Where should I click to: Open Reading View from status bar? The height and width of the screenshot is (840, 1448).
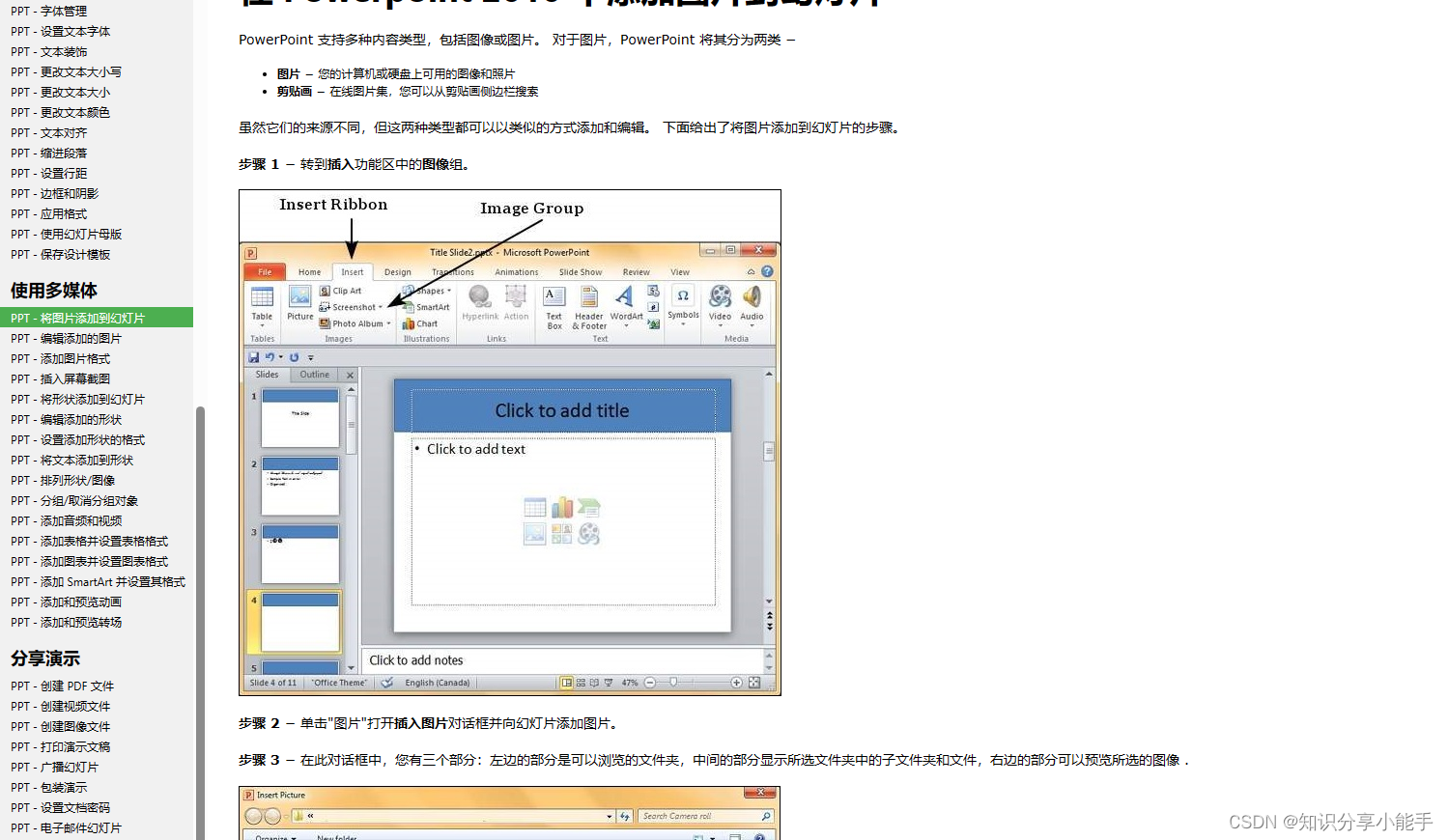(594, 683)
